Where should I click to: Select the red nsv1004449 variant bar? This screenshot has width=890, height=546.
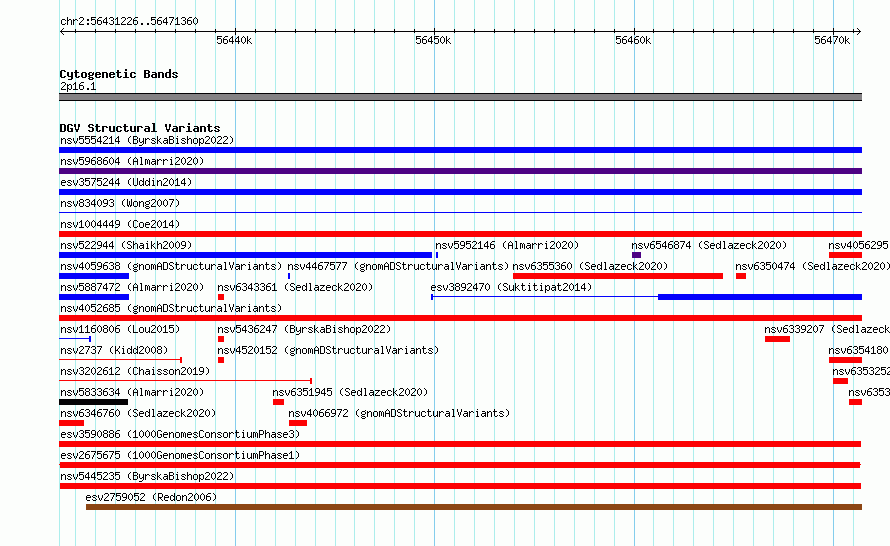[460, 234]
